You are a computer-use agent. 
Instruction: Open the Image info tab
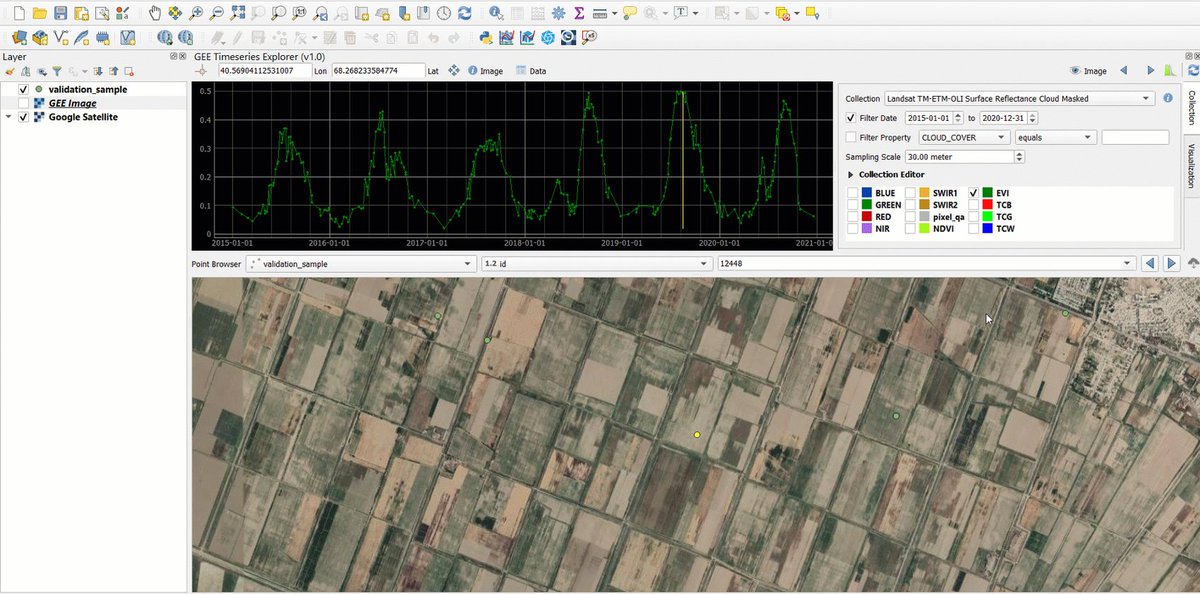(485, 71)
